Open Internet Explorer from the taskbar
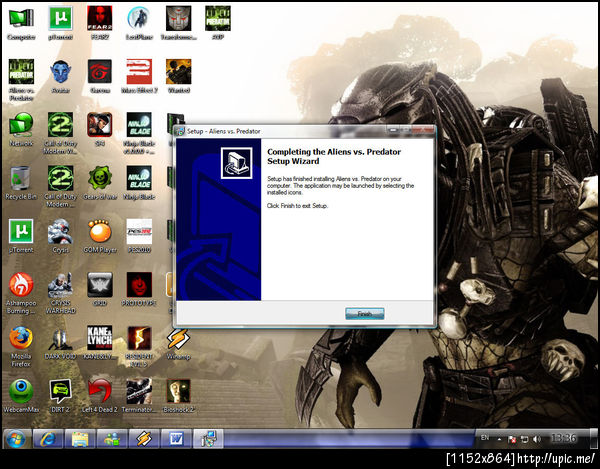Image resolution: width=600 pixels, height=469 pixels. 48,439
